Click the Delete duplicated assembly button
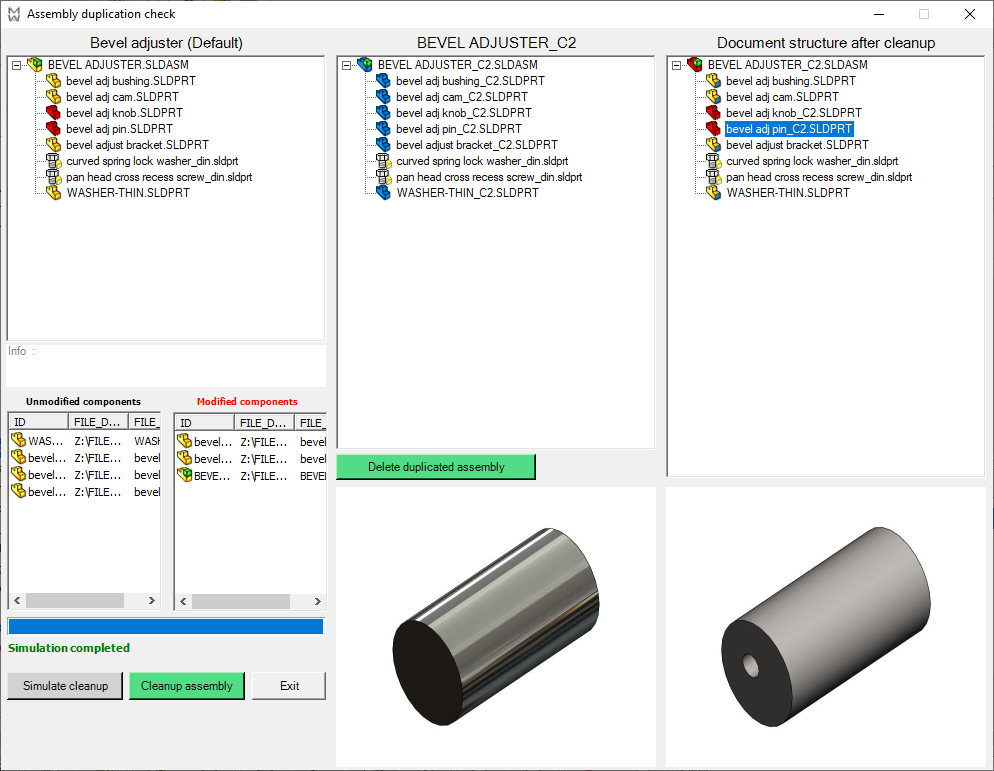Screen dimensions: 994x771 (436, 467)
